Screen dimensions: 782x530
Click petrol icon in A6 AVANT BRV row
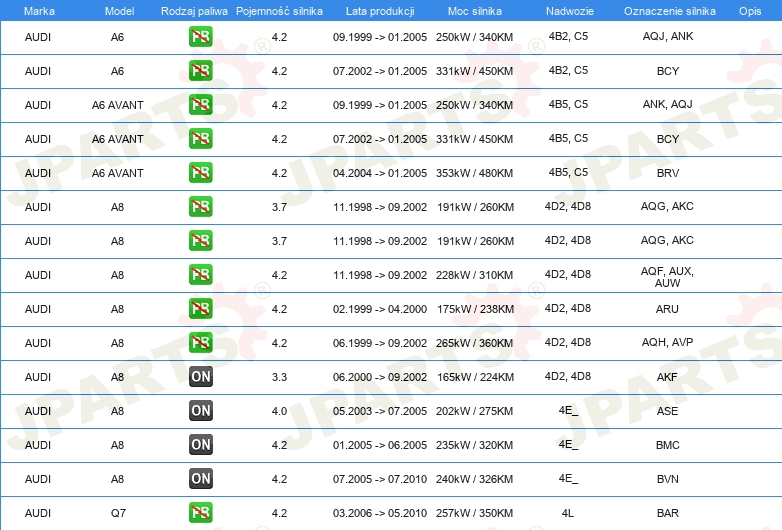tap(200, 173)
